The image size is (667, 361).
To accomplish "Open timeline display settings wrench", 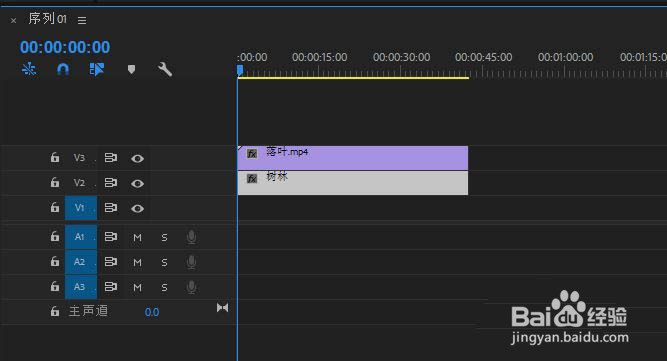I will click(165, 69).
